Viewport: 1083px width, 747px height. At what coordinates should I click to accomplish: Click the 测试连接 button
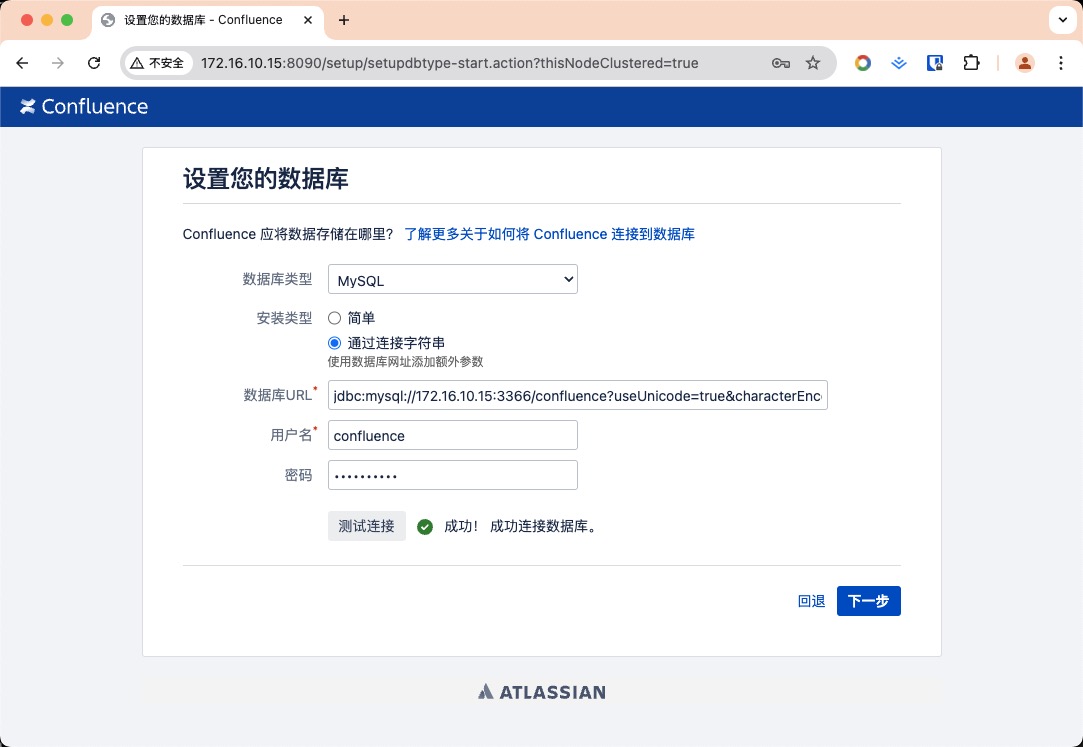tap(367, 526)
